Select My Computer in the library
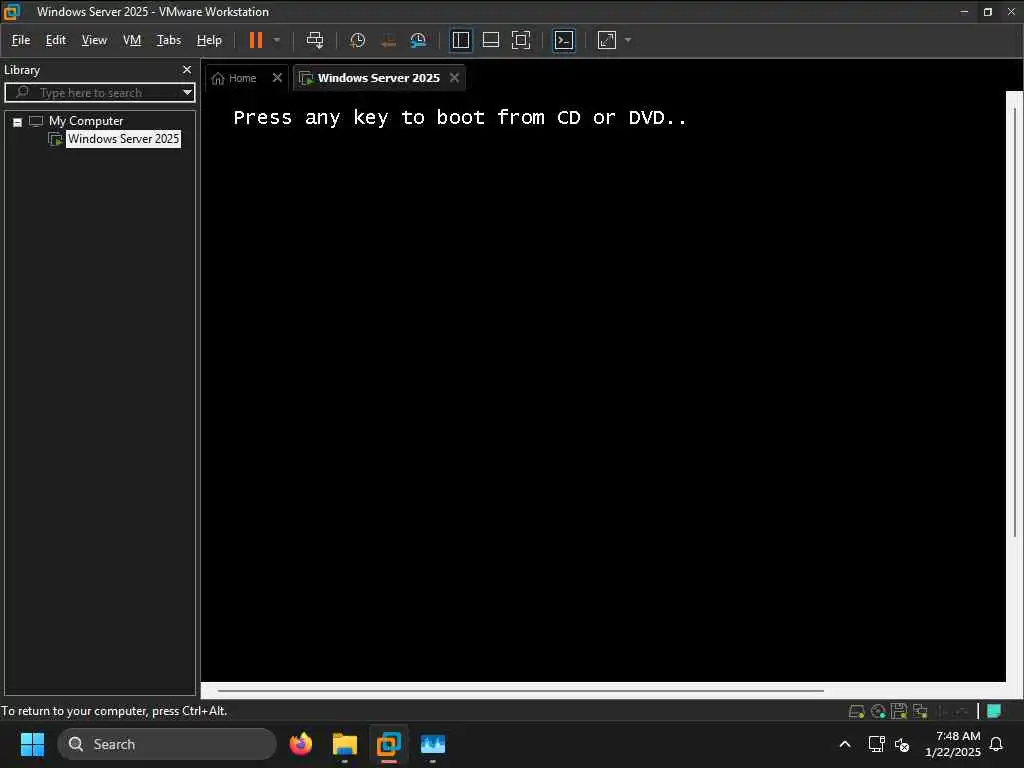 (x=86, y=121)
